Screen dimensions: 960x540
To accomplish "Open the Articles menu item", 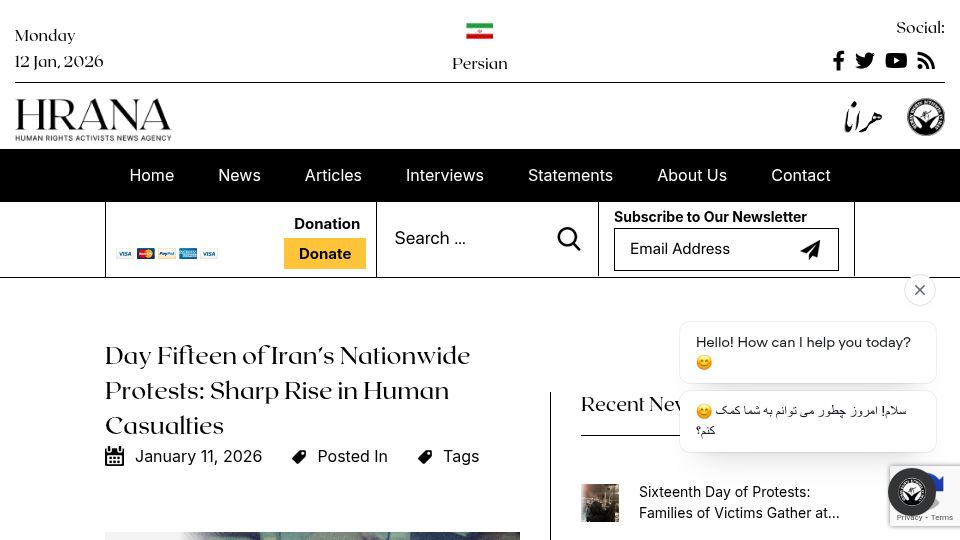I will (x=333, y=175).
